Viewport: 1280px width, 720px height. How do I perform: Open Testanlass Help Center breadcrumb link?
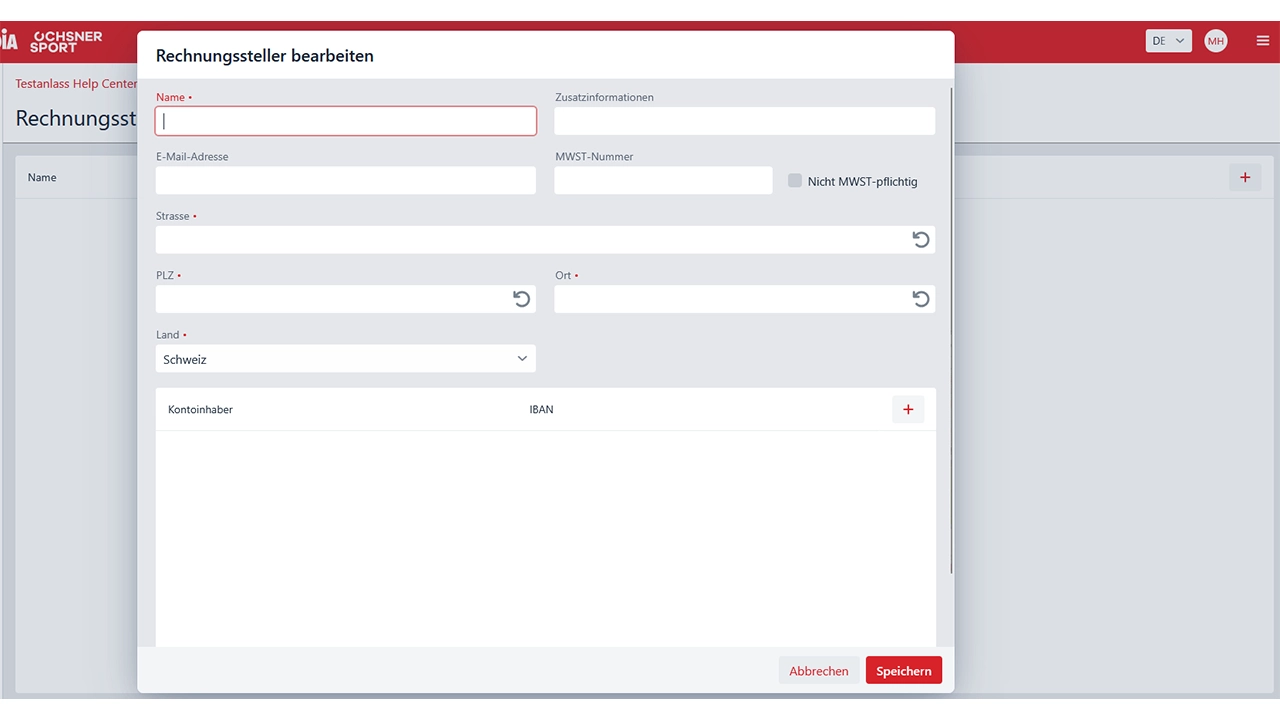click(76, 84)
